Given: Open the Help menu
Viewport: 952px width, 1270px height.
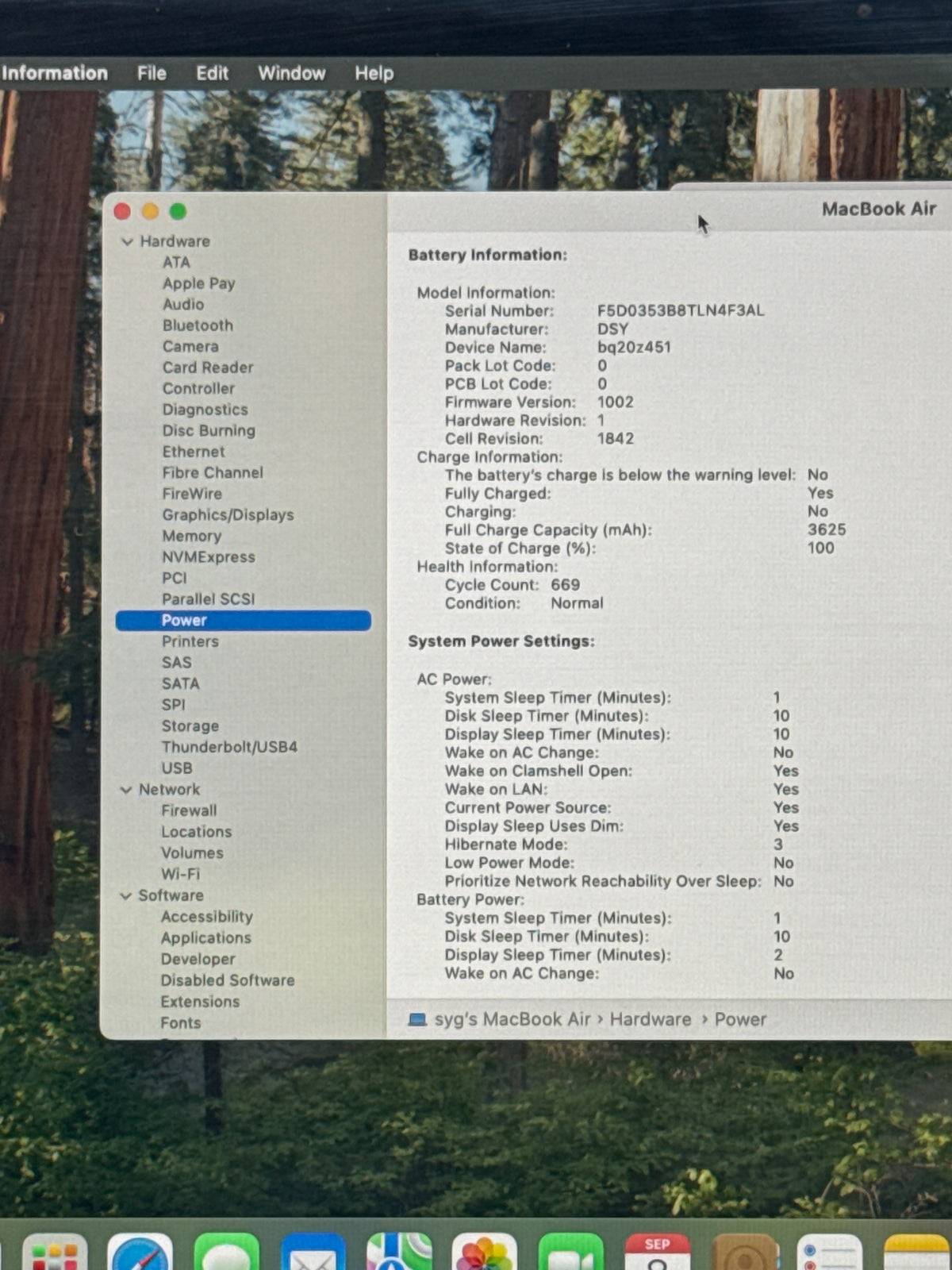Looking at the screenshot, I should 374,73.
